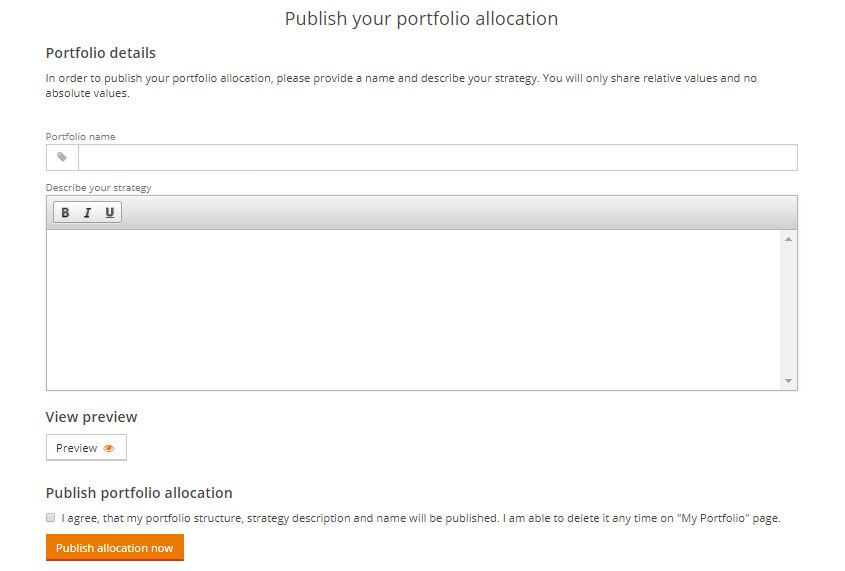Click the "View preview" section heading
Screen dimensions: 845x571
click(92, 417)
